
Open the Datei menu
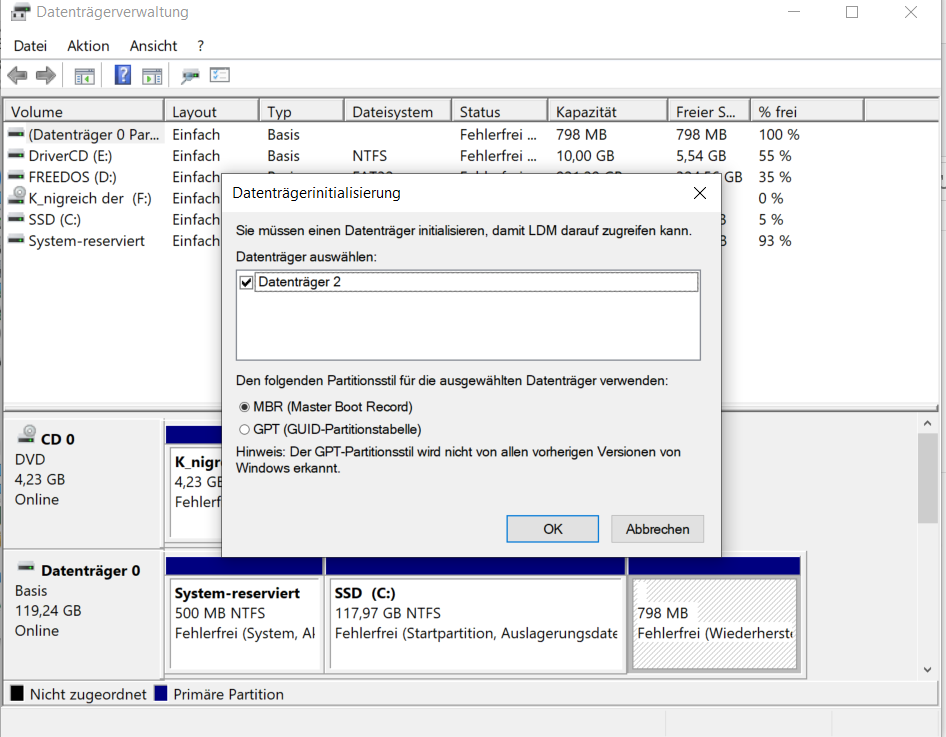coord(30,46)
